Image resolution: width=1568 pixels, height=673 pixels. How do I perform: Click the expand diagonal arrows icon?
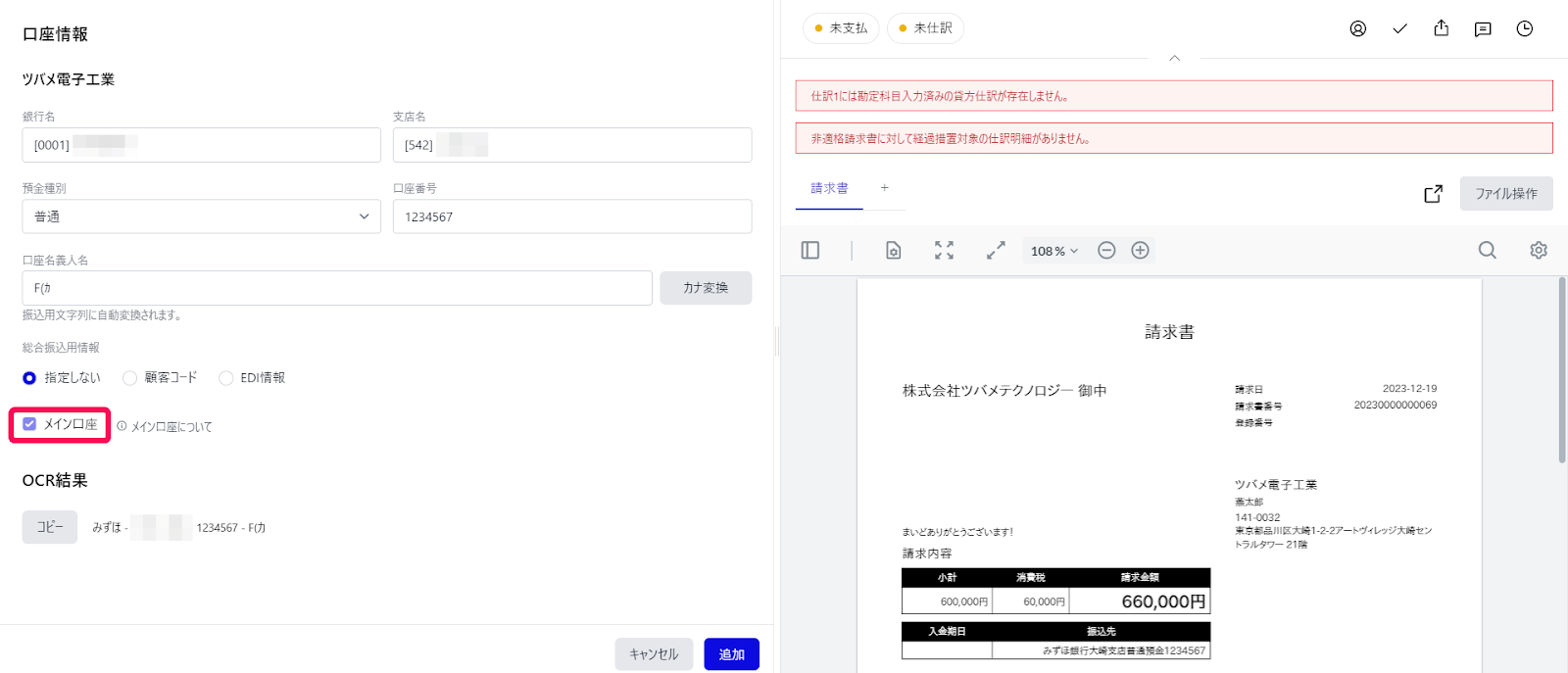[996, 251]
